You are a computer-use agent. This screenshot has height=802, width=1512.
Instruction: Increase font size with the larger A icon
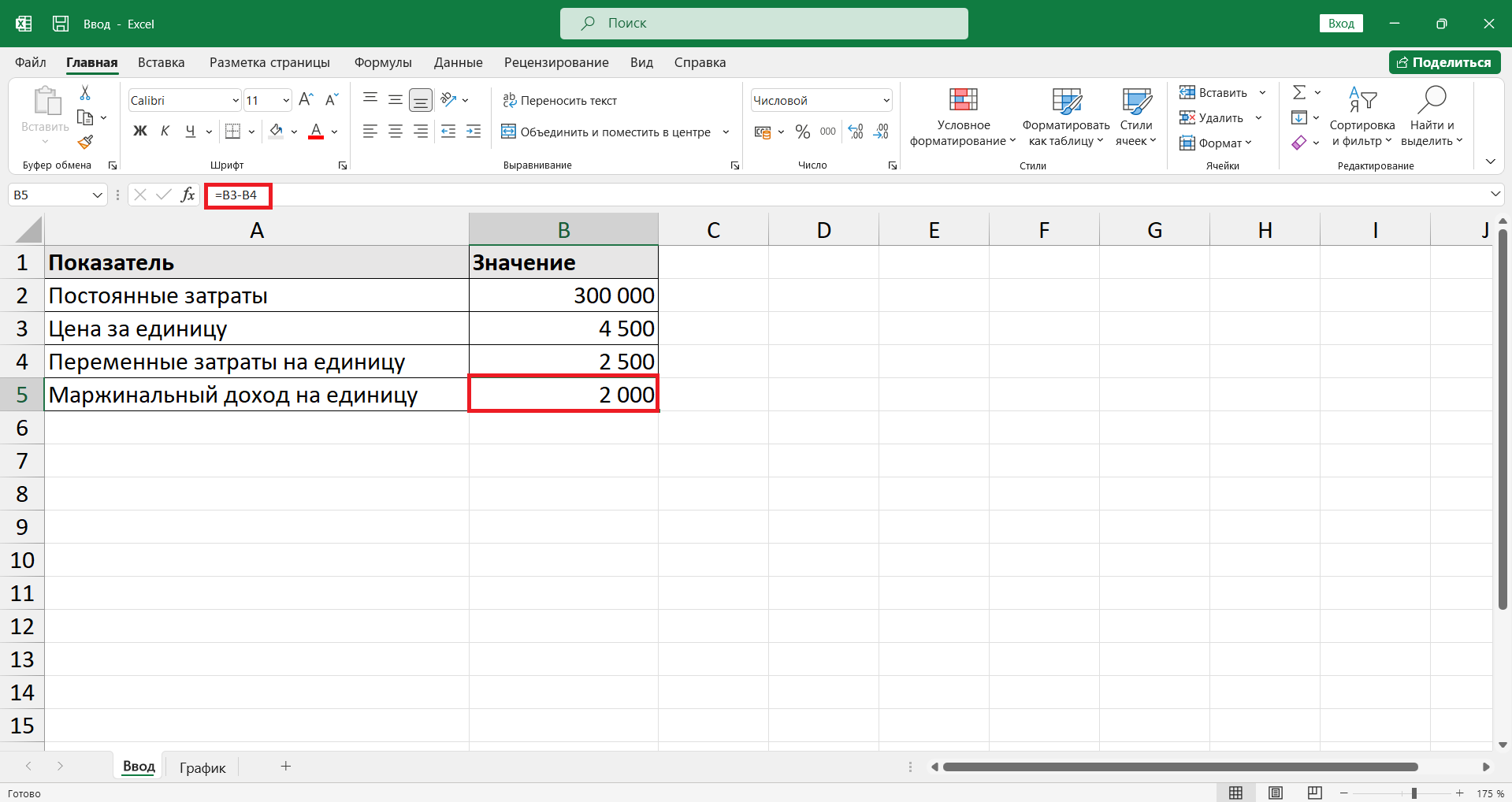point(306,99)
